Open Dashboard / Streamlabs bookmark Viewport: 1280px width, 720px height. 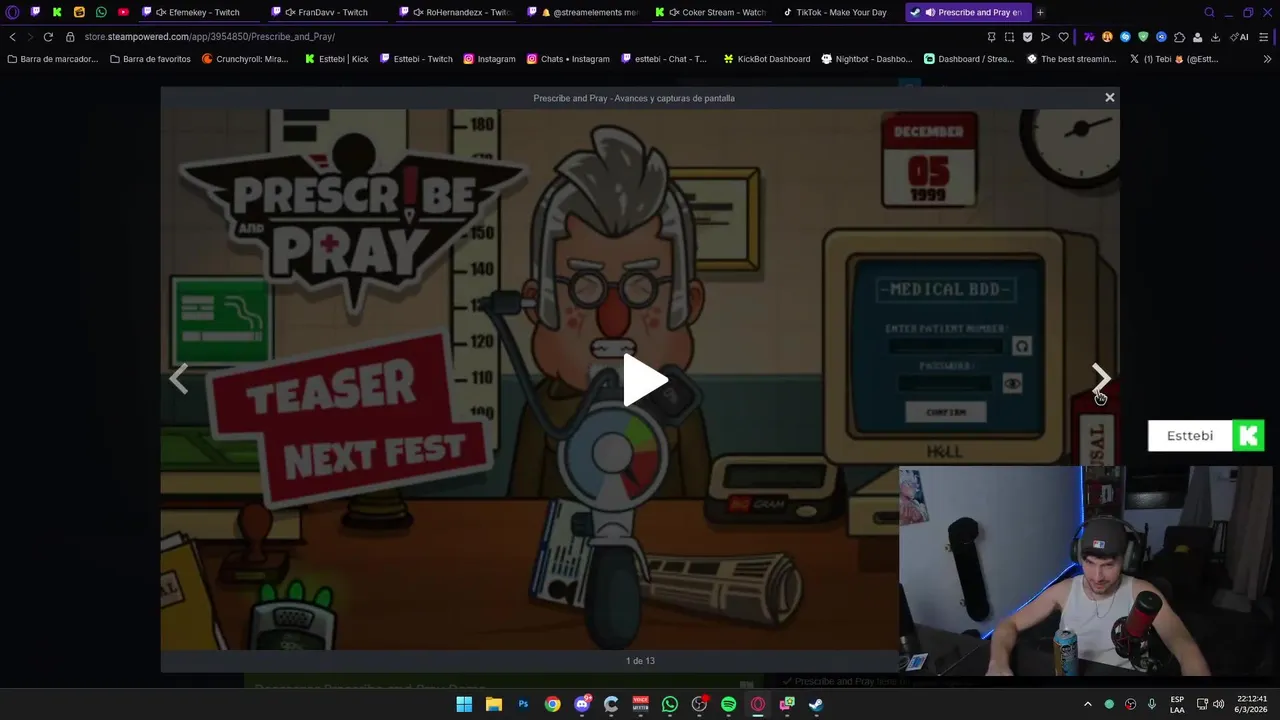point(969,59)
